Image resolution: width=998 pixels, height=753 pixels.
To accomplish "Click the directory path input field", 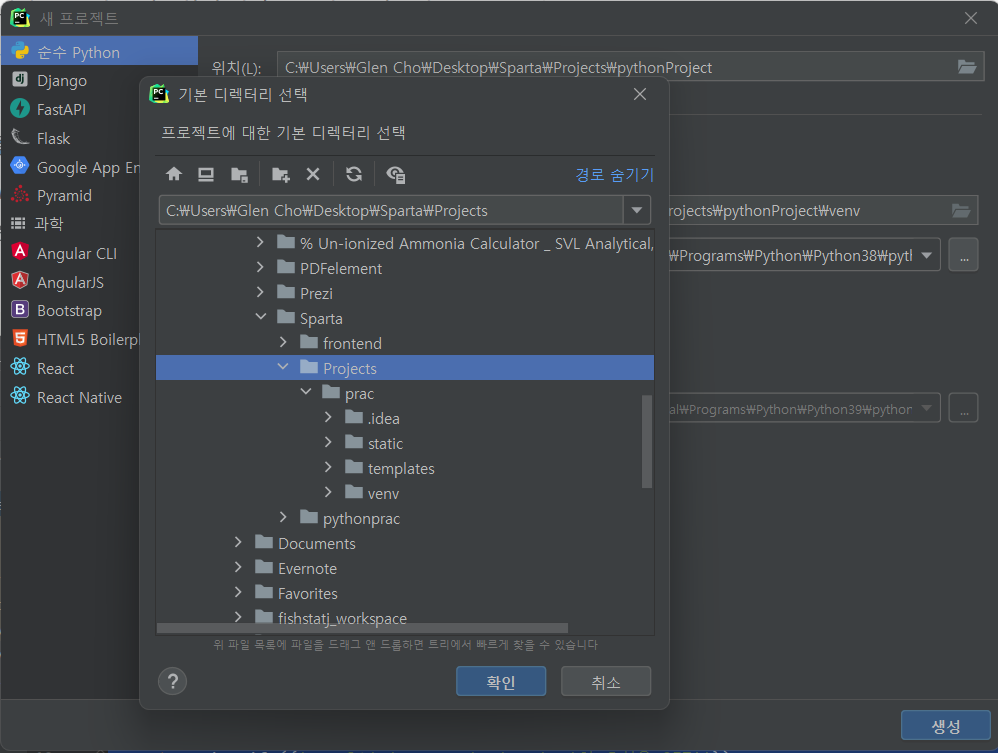I will (x=391, y=210).
